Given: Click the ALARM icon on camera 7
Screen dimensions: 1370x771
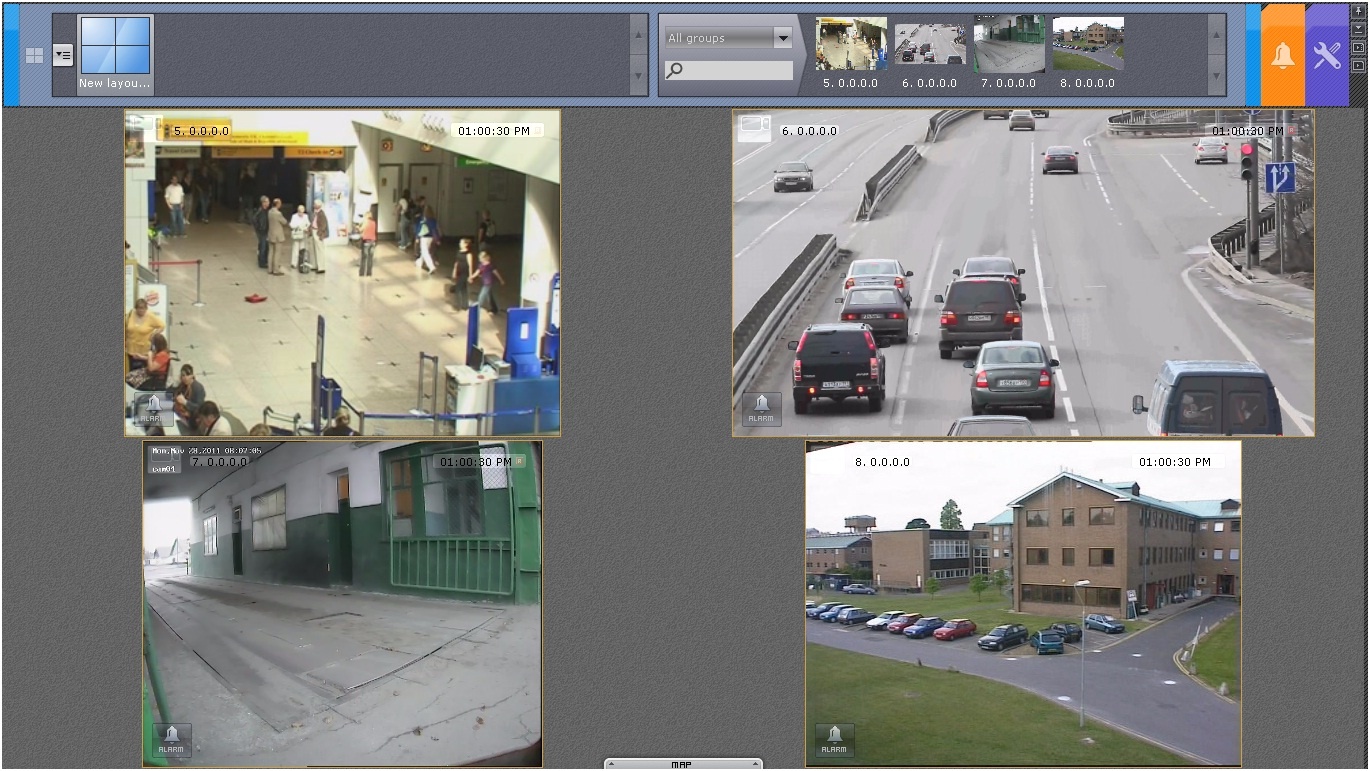Looking at the screenshot, I should (171, 740).
